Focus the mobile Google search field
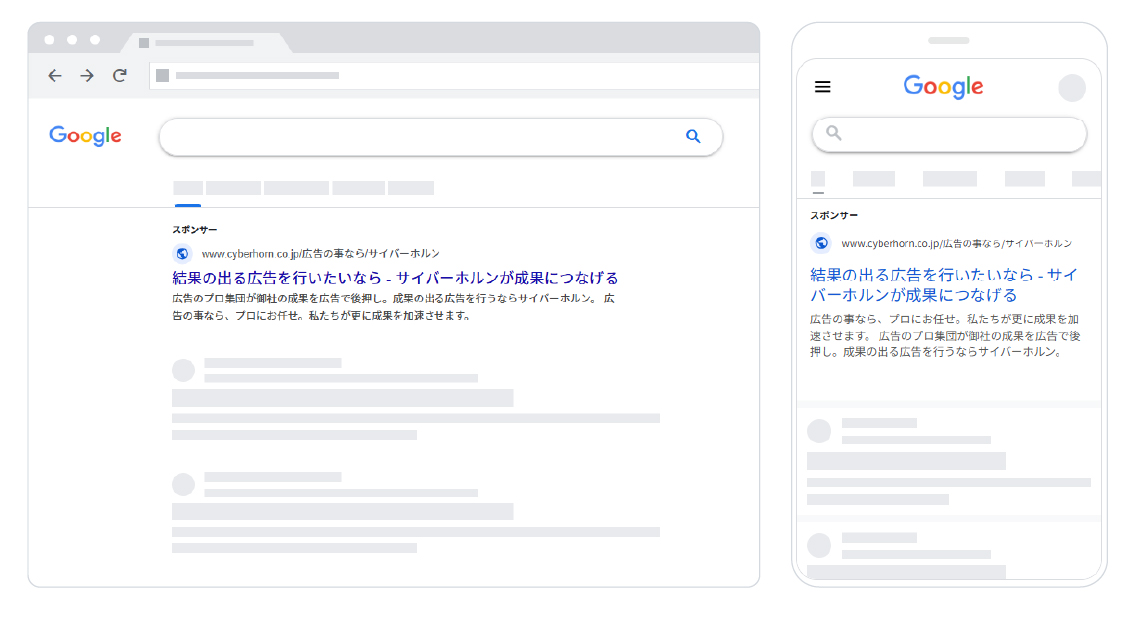Image resolution: width=1136 pixels, height=642 pixels. point(960,134)
